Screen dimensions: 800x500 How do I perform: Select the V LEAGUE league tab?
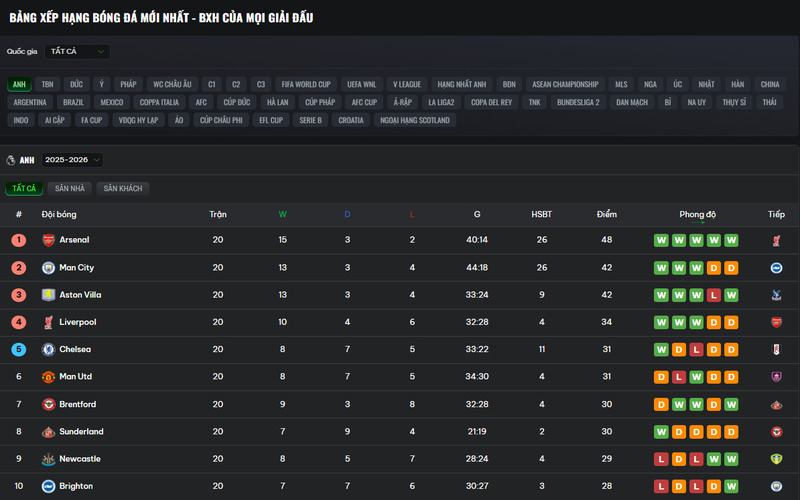tap(406, 84)
